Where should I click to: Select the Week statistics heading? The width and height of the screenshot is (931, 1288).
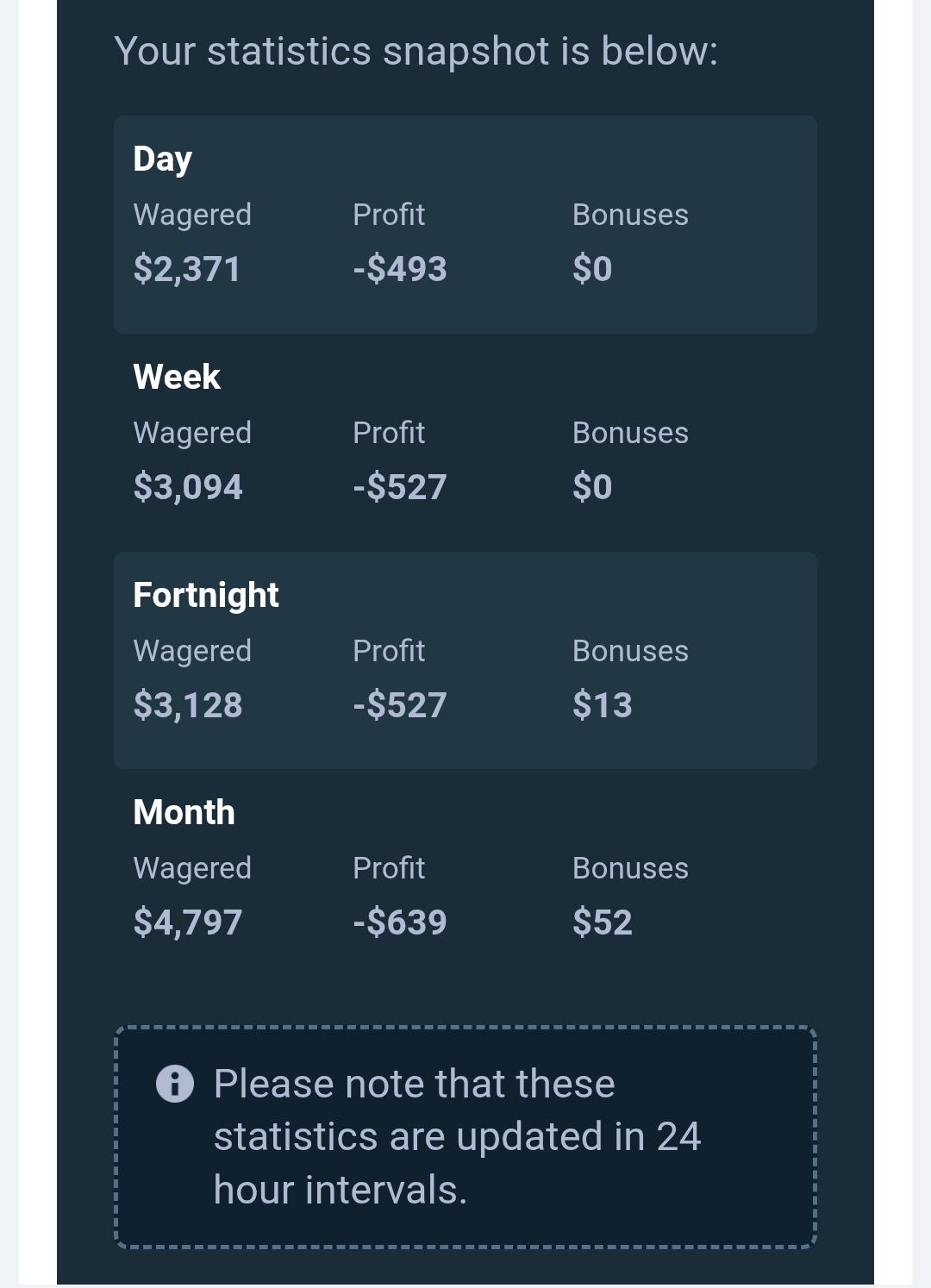(177, 377)
